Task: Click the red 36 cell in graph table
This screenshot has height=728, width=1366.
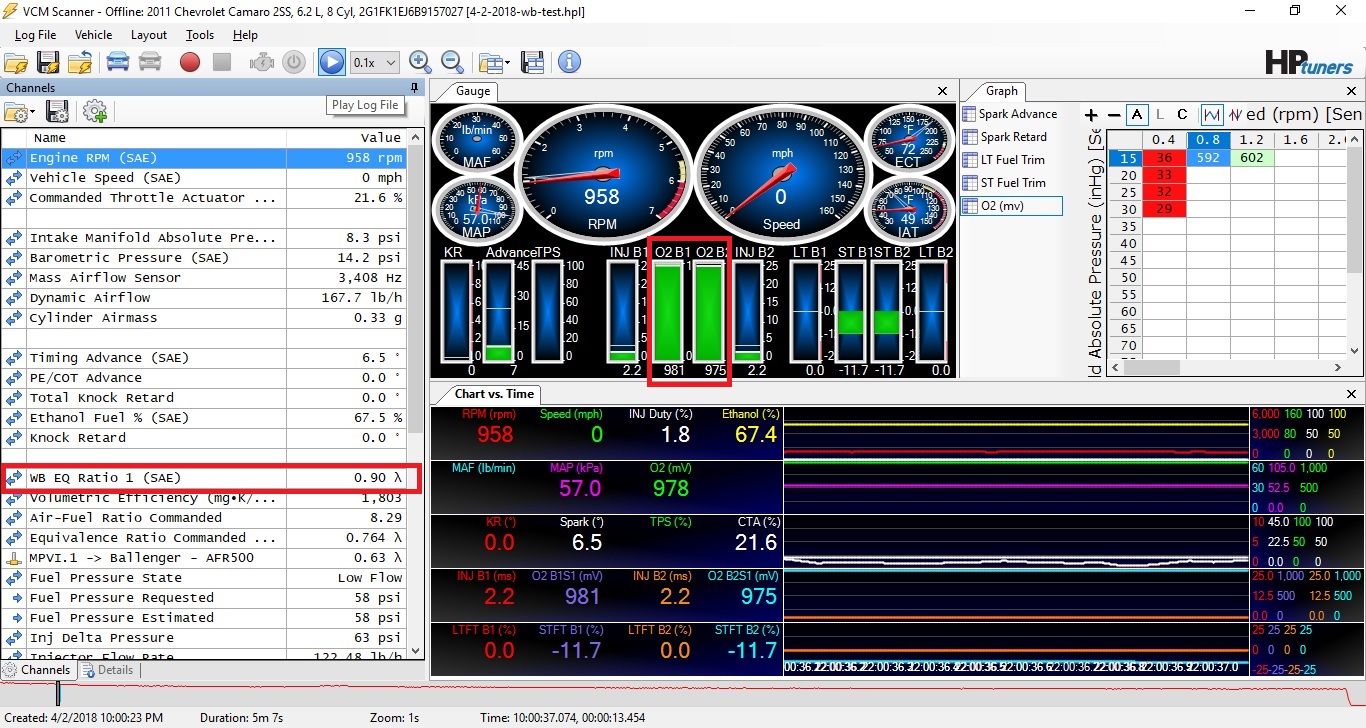Action: click(1163, 158)
